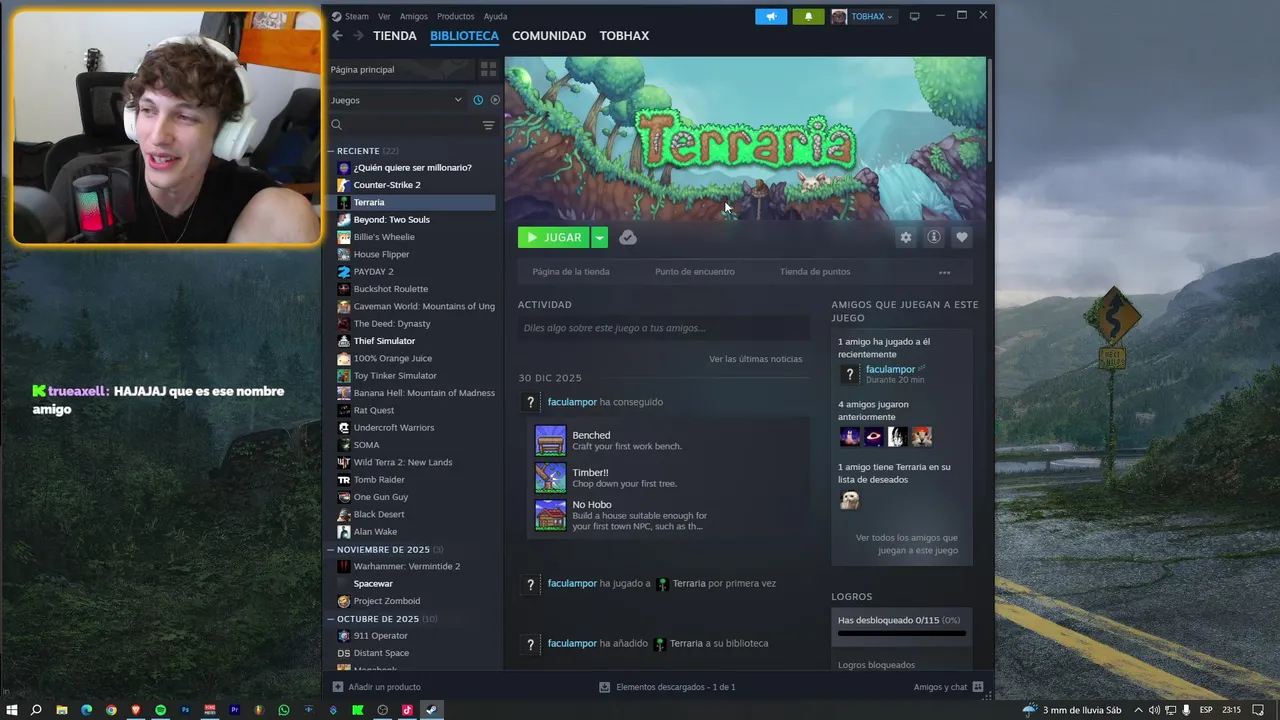The width and height of the screenshot is (1280, 720).
Task: Open advanced library filters icon
Action: pyautogui.click(x=488, y=125)
